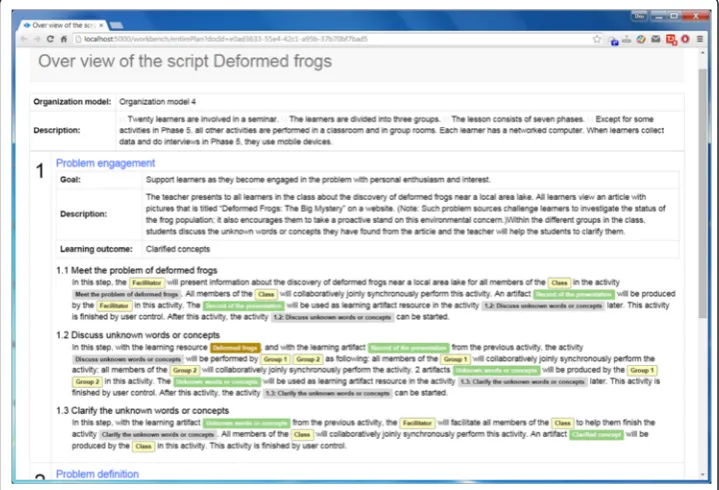Open the Chrome hamburger menu
This screenshot has height=490, width=719.
tap(700, 39)
